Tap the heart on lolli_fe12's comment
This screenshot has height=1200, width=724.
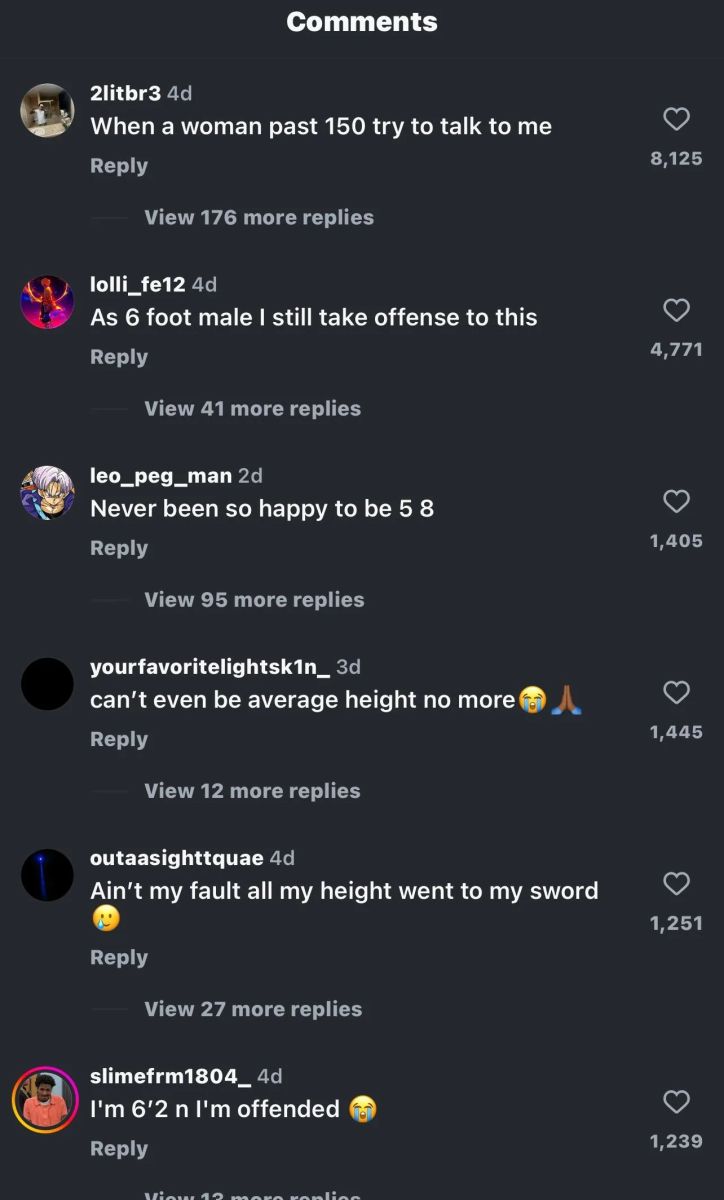click(677, 310)
